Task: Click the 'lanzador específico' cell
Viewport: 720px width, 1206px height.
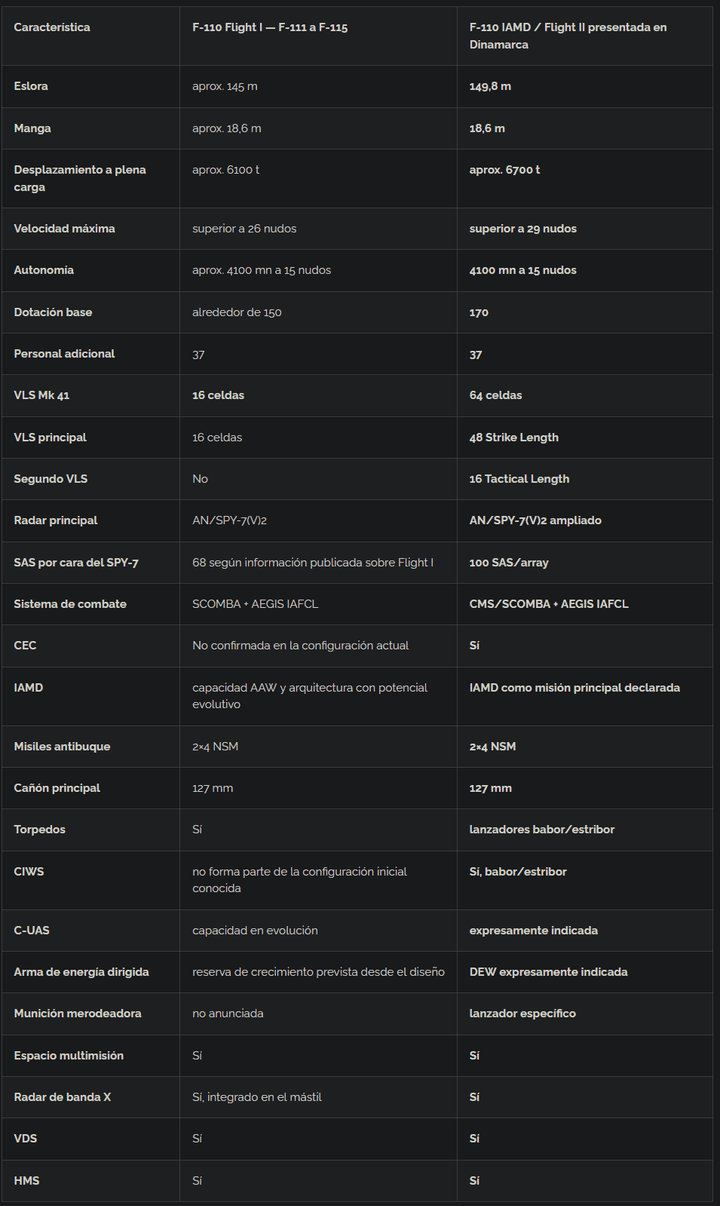Action: [523, 1013]
